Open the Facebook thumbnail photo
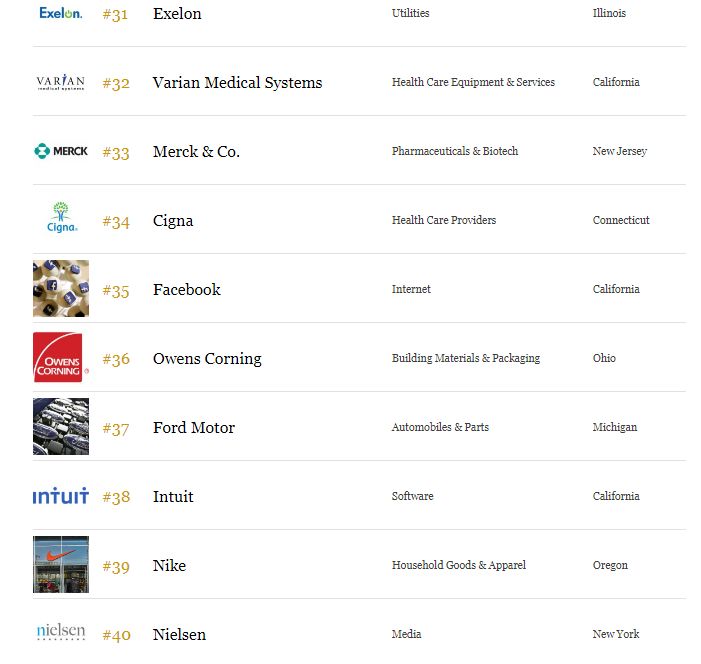The image size is (701, 664). coord(61,288)
